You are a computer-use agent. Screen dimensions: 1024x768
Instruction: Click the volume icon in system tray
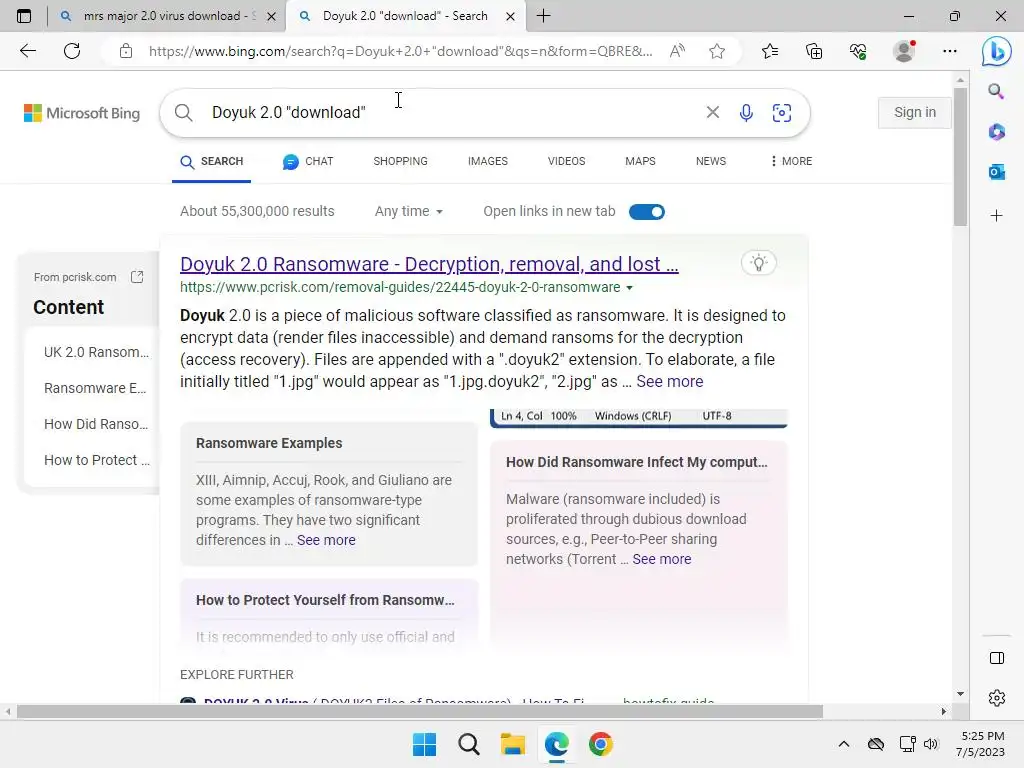tap(931, 744)
